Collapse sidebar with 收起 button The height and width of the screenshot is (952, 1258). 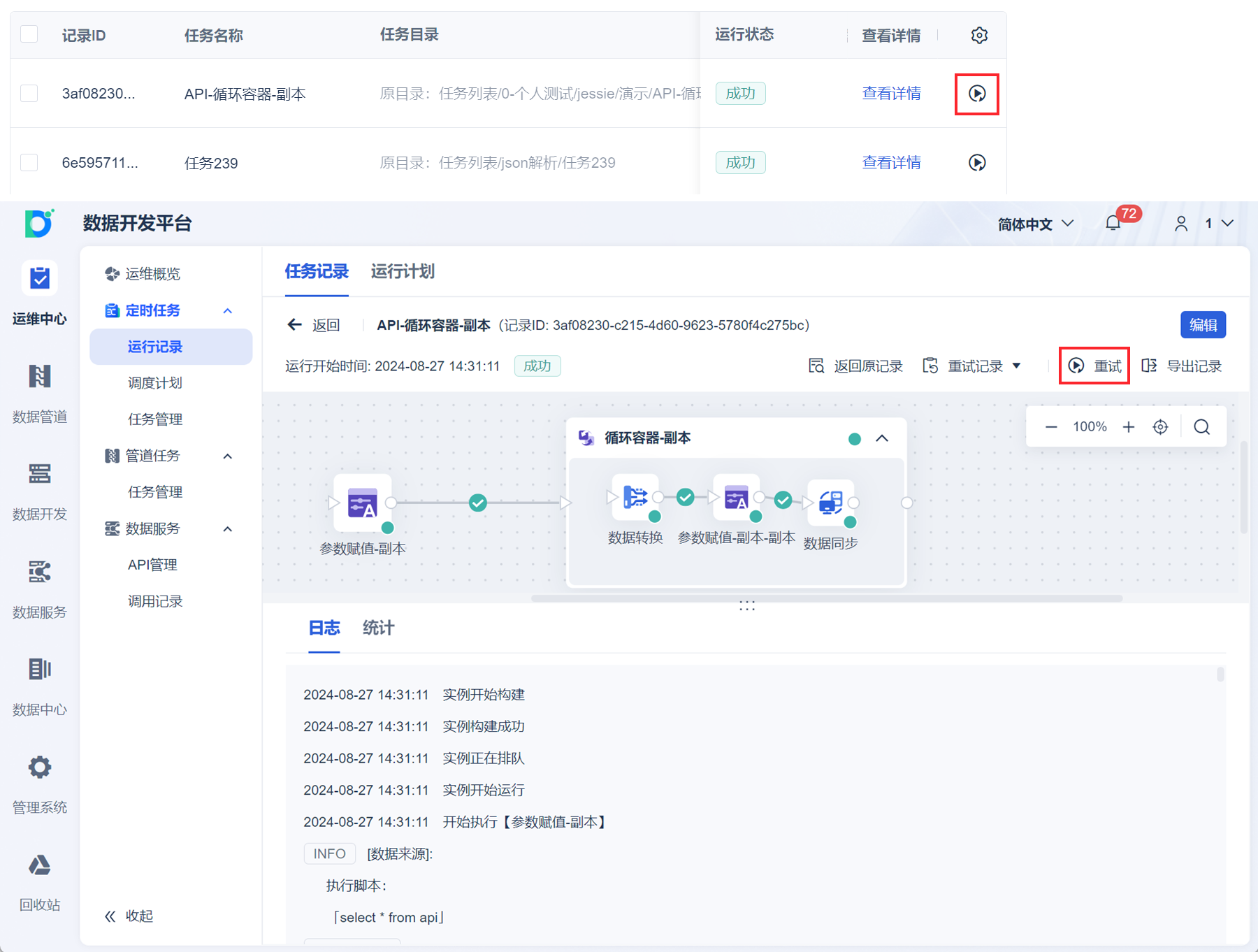coord(129,916)
